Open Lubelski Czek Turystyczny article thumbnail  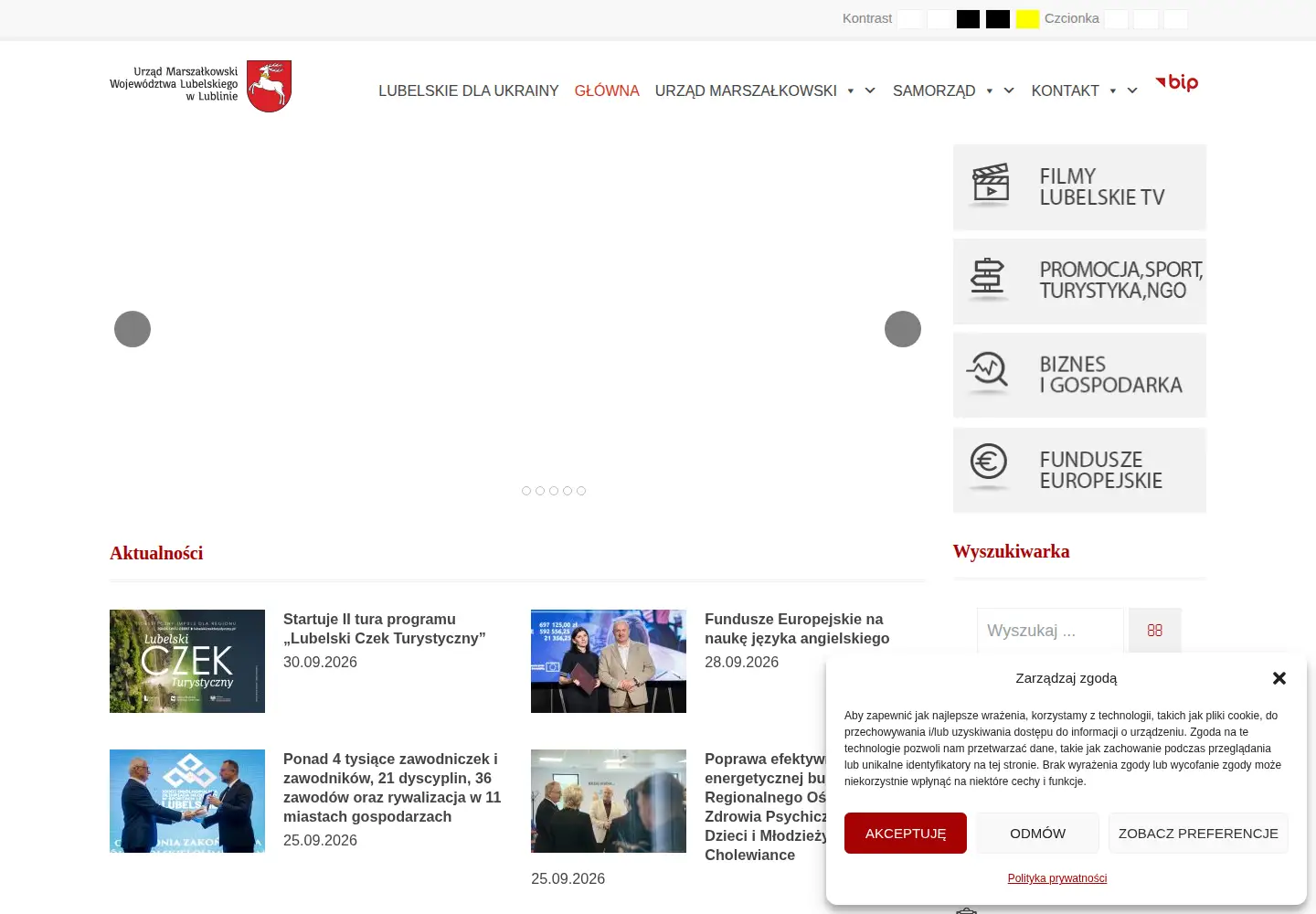(187, 661)
